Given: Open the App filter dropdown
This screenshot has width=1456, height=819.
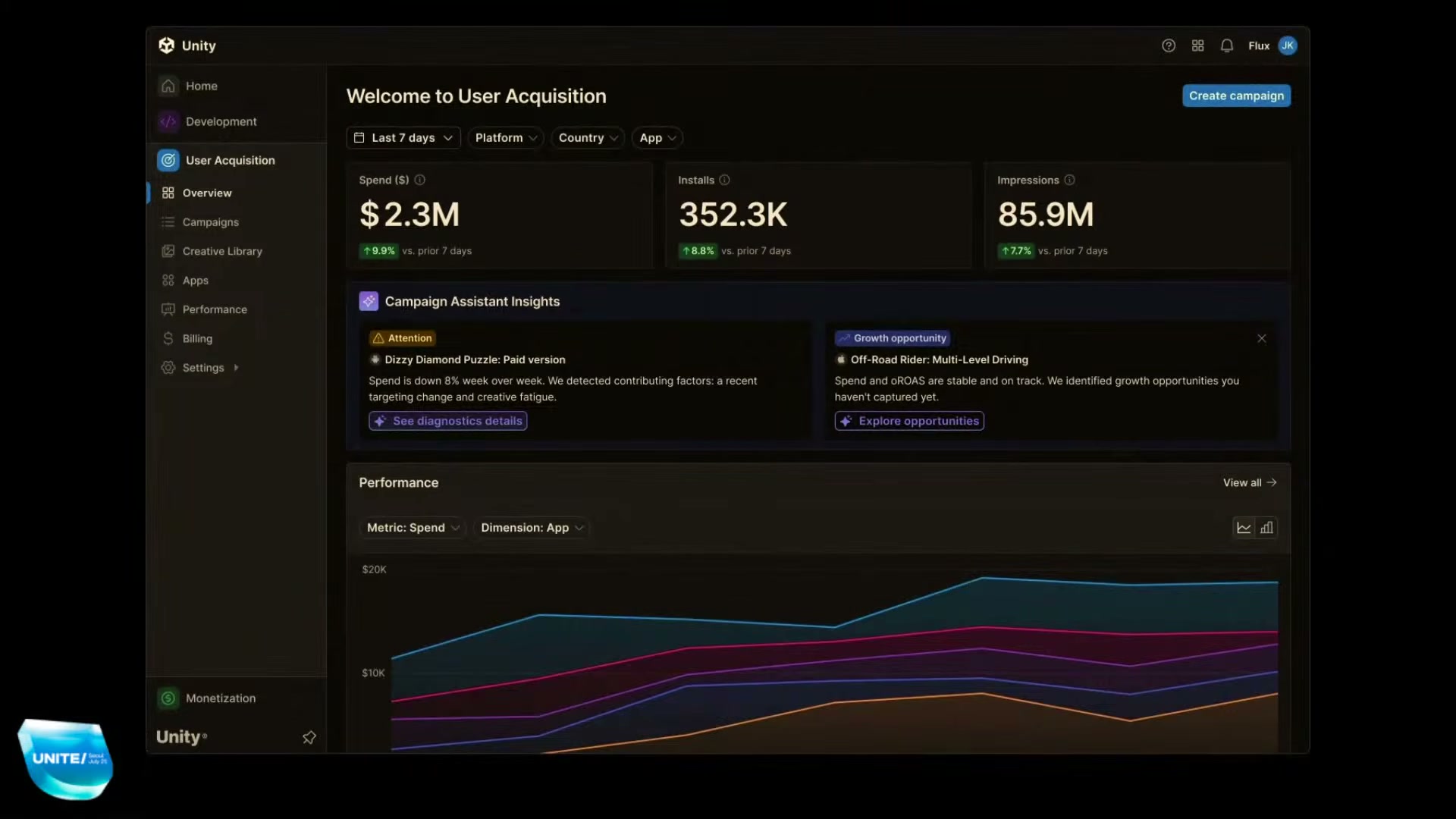Looking at the screenshot, I should click(x=657, y=137).
